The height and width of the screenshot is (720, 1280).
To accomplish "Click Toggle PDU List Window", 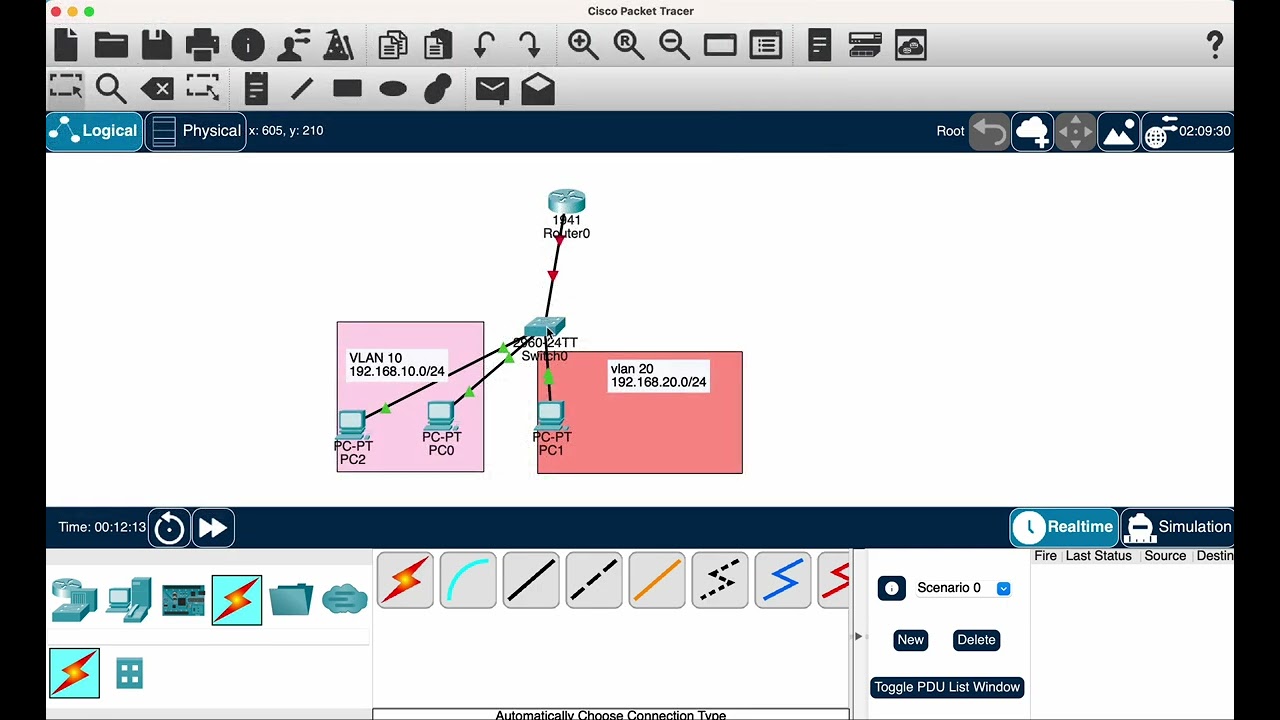I will (947, 687).
